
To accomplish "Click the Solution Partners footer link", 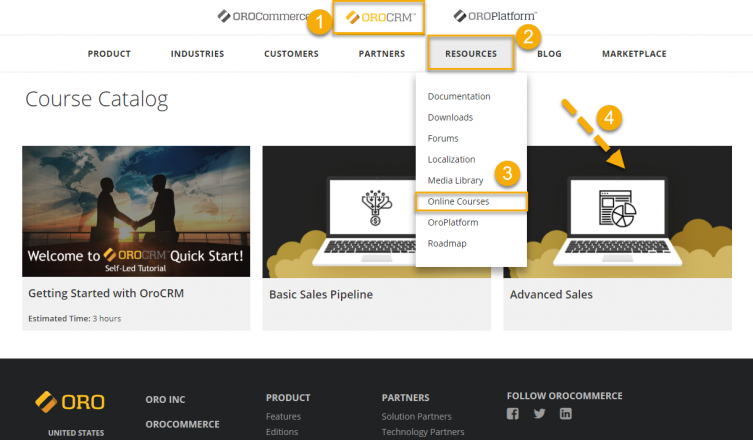I will 416,416.
